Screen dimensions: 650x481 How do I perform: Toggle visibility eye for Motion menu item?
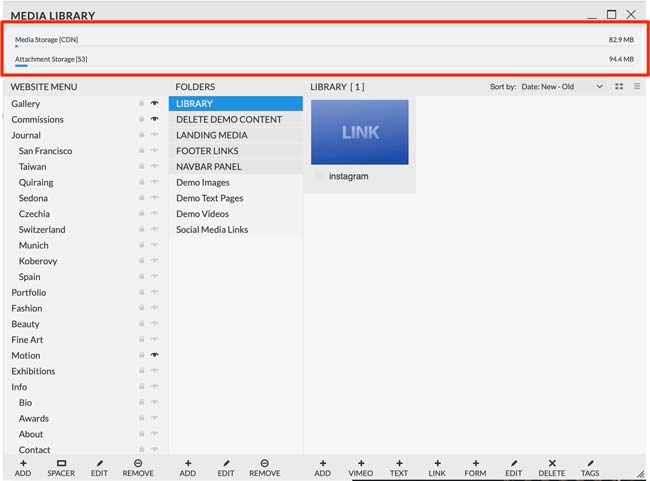[155, 356]
